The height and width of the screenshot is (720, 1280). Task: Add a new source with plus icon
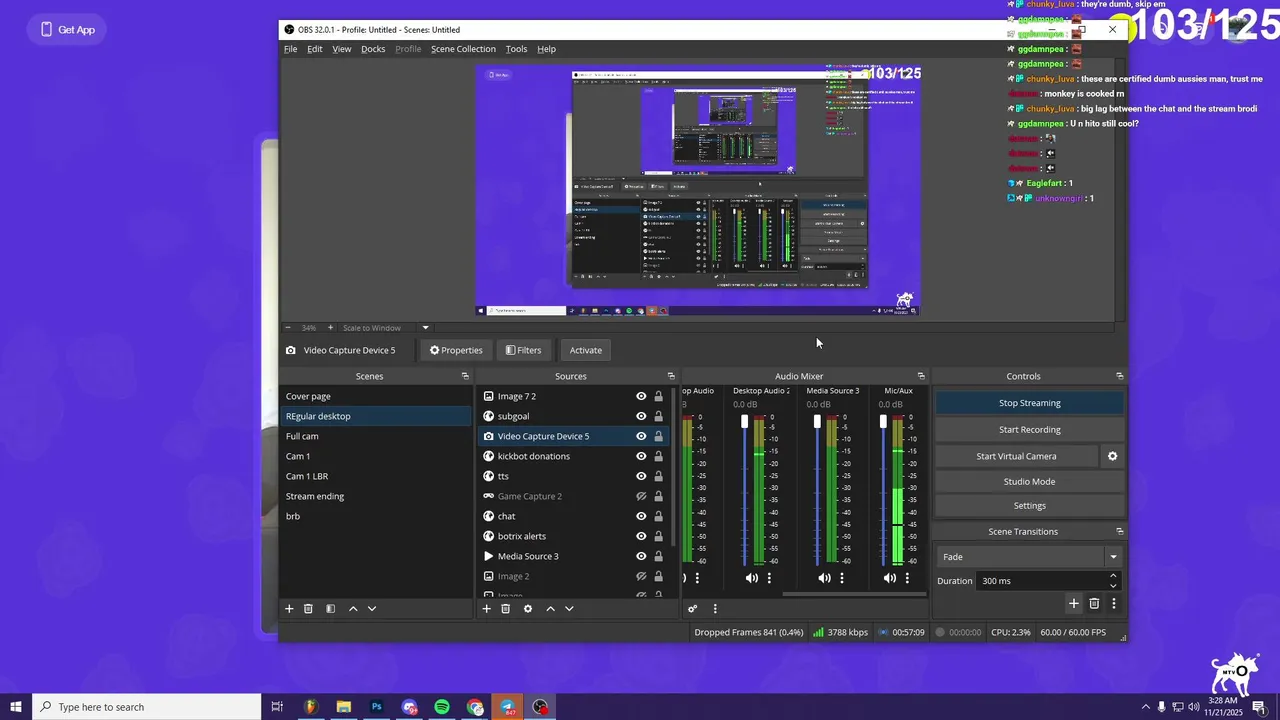pos(487,608)
